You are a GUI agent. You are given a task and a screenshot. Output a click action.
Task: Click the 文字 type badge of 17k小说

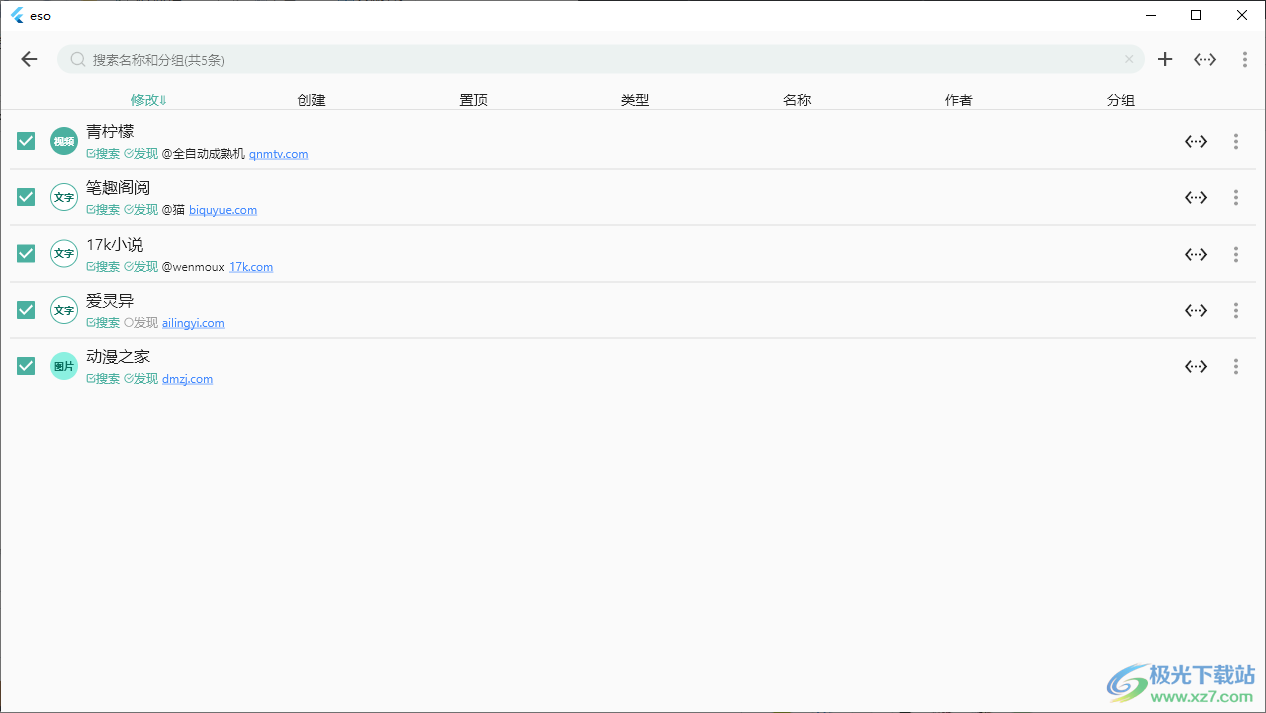click(64, 254)
